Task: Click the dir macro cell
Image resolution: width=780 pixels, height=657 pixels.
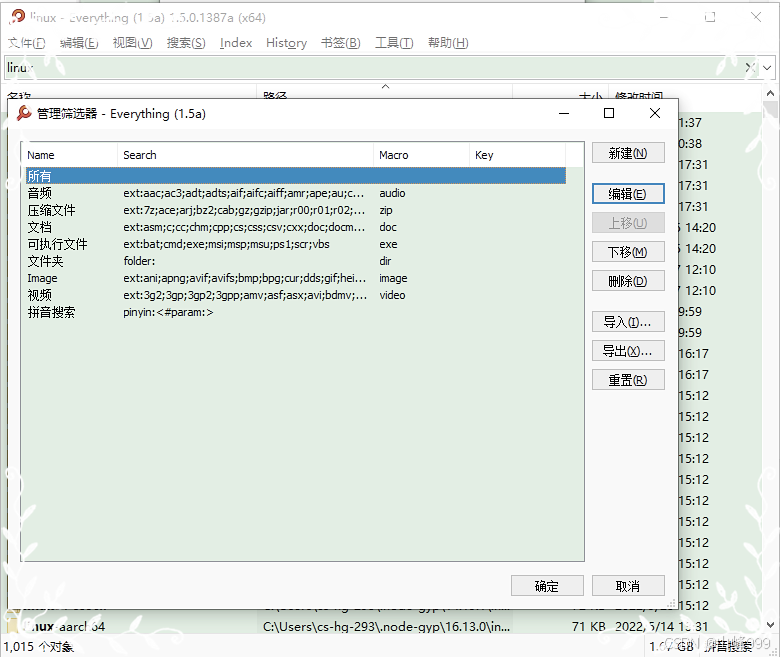Action: pyautogui.click(x=385, y=261)
